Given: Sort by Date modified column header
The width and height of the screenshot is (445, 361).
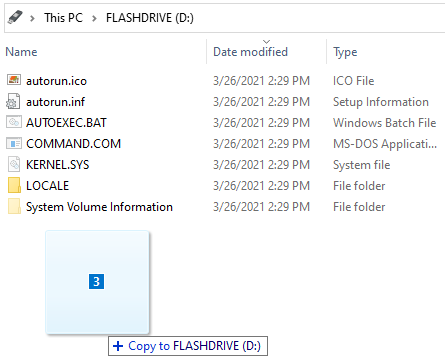Looking at the screenshot, I should coord(250,52).
